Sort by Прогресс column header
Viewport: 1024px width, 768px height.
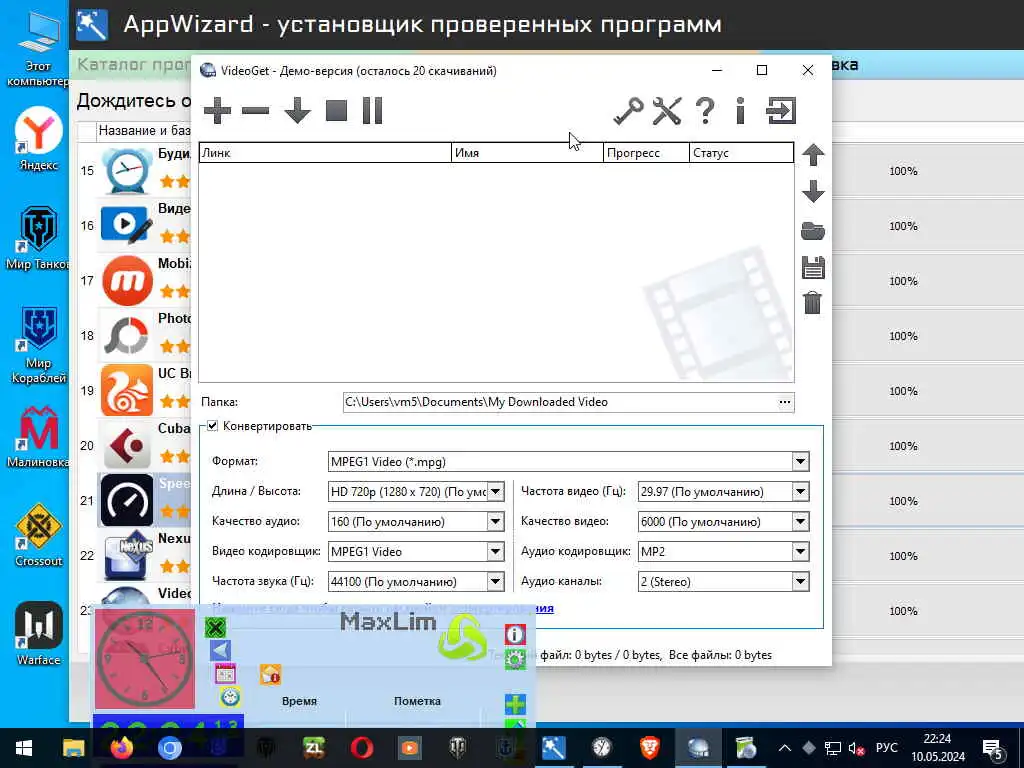tap(646, 153)
